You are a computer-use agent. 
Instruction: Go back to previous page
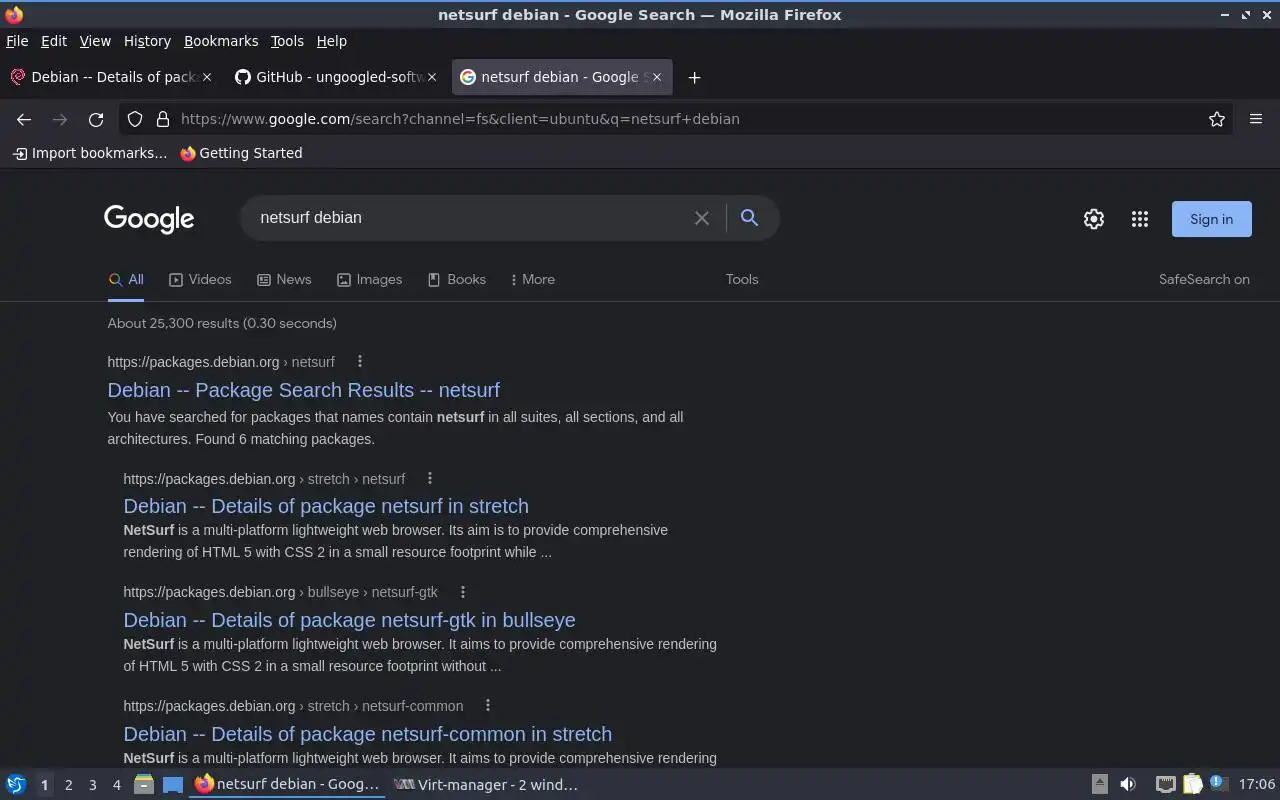[x=24, y=119]
